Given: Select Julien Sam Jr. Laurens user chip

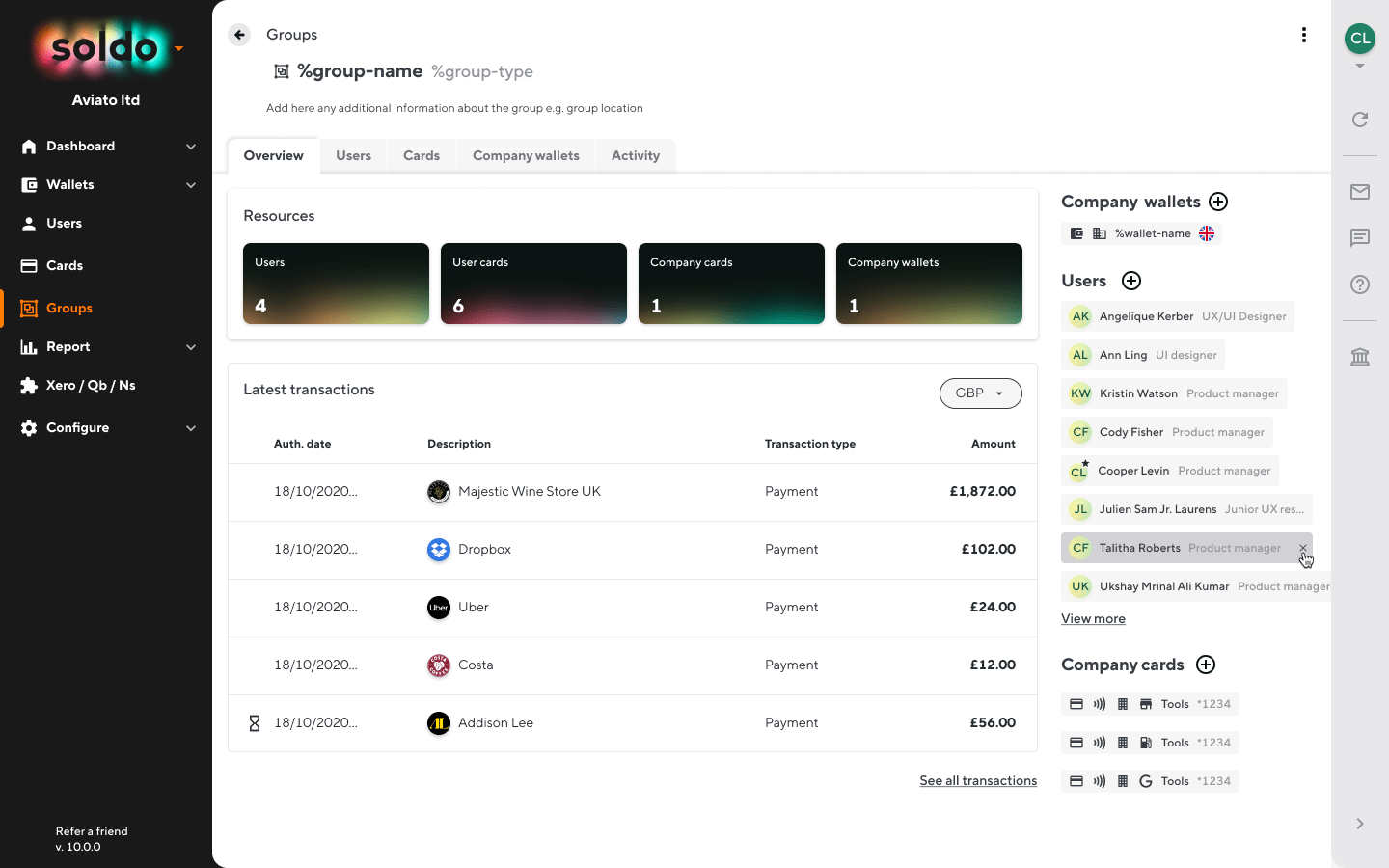Looking at the screenshot, I should point(1186,509).
